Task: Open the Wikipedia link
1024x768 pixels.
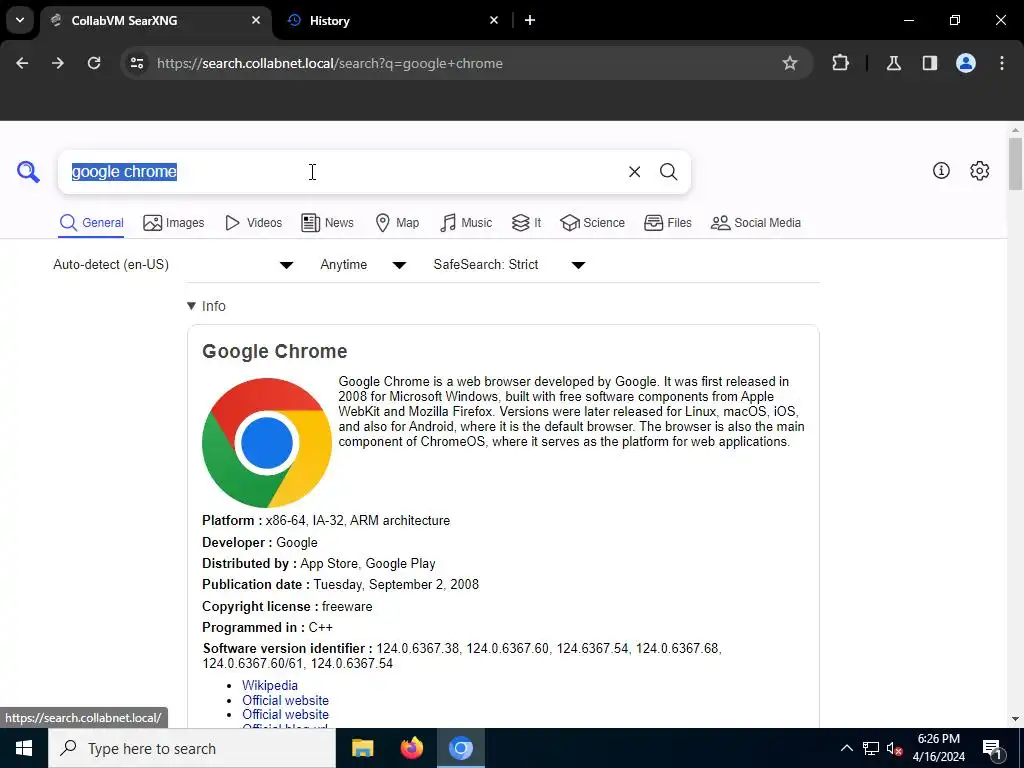Action: [270, 685]
